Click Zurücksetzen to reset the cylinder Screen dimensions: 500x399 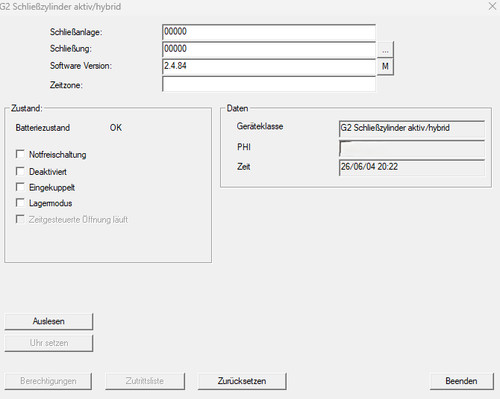[242, 381]
